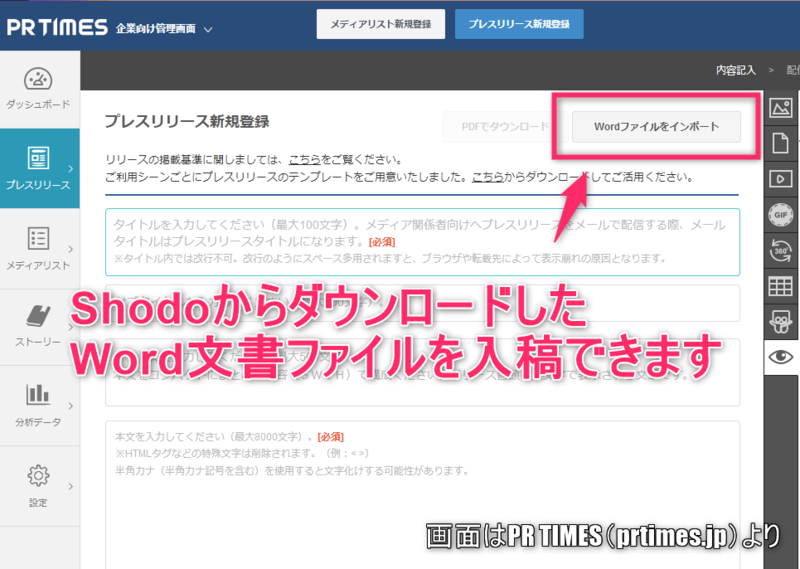The image size is (800, 569).
Task: Expand プレスリリース submenu chevron
Action: coord(70,168)
